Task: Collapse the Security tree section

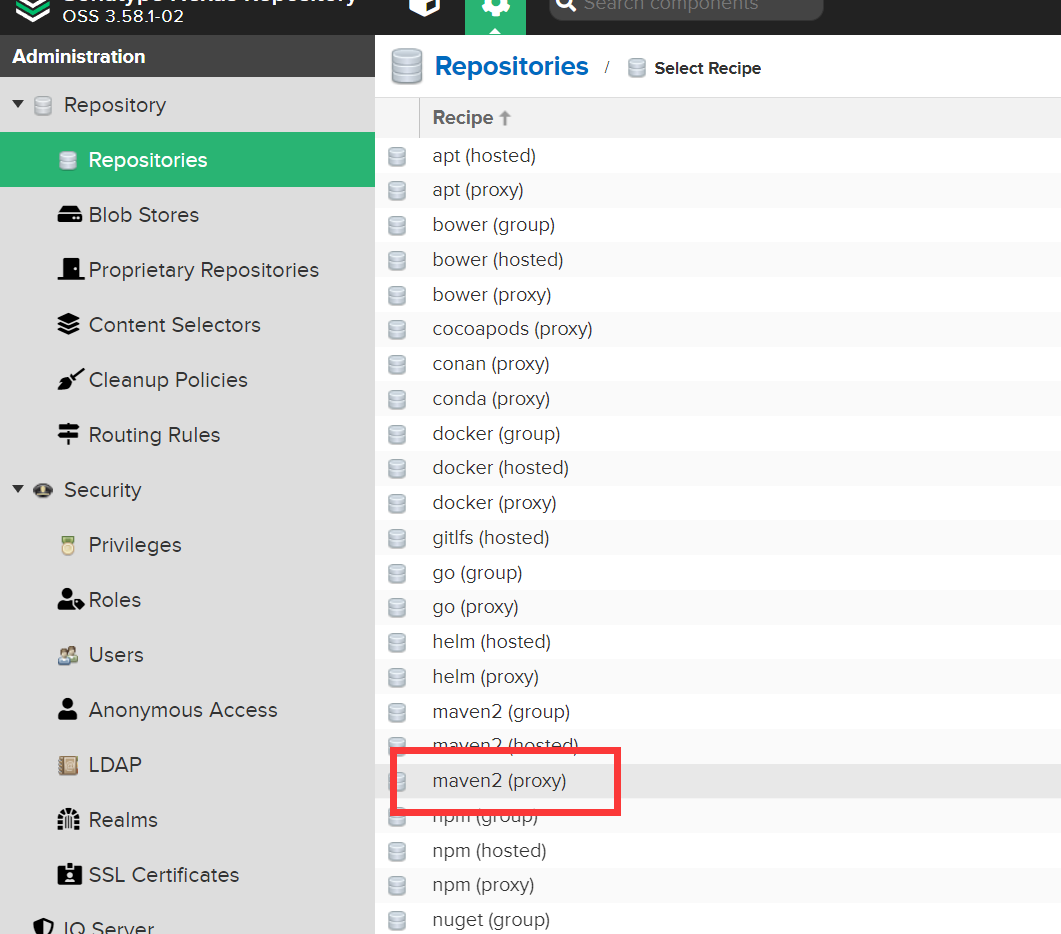Action: pos(18,490)
